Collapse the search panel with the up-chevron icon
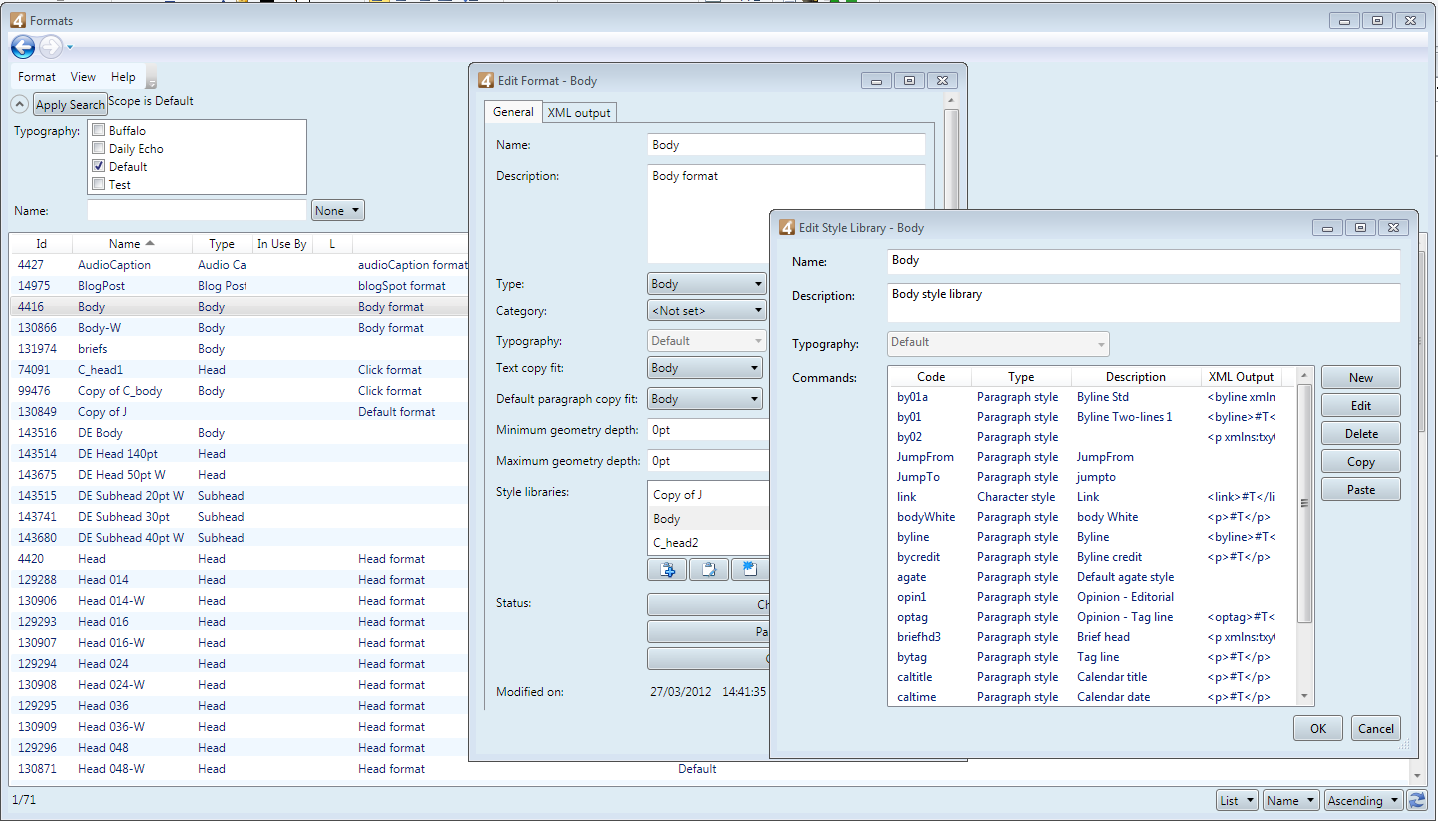1438x821 pixels. tap(20, 103)
